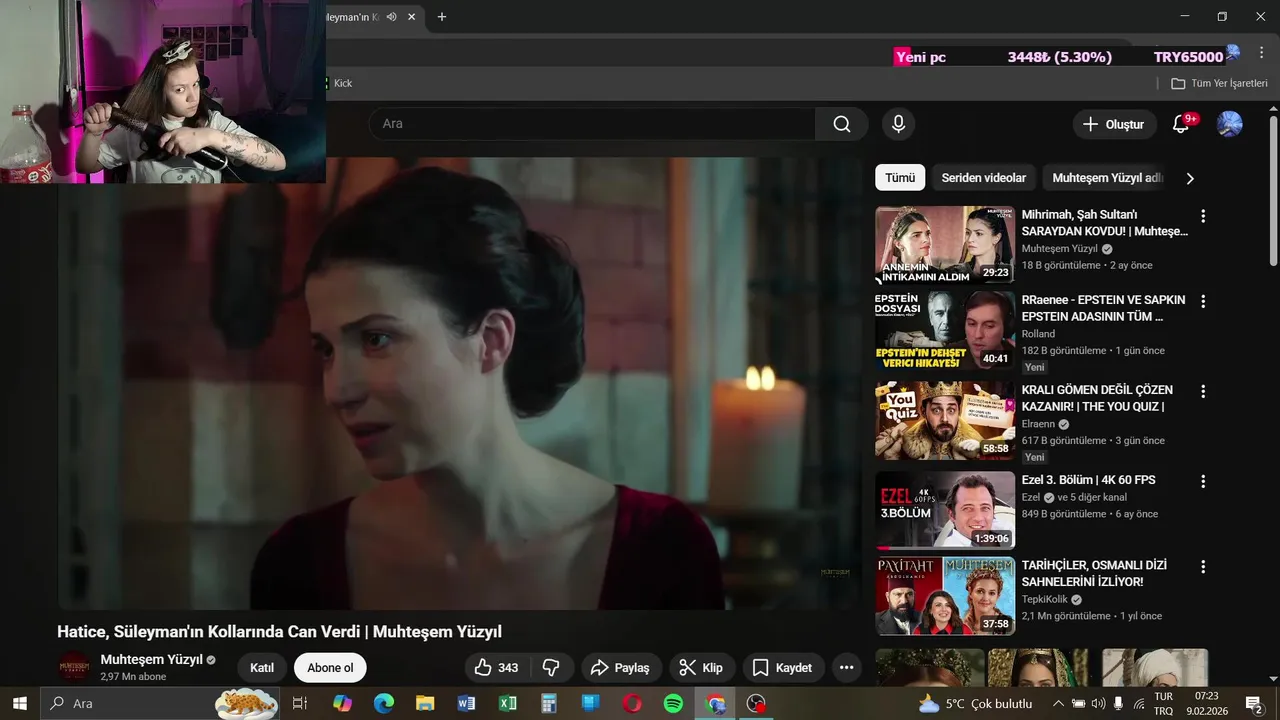Open Tüm Yer İşaretleri bookmarks folder

[x=1219, y=83]
